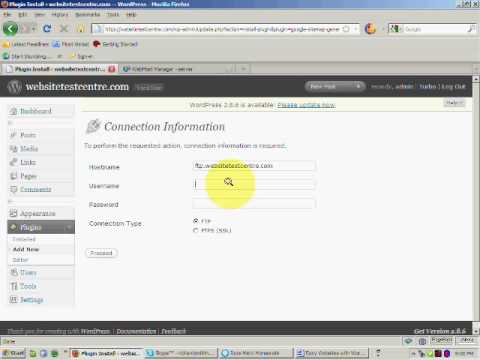This screenshot has height=360, width=480.
Task: Expand the Plugins menu arrow in sidebar
Action: coord(69,227)
